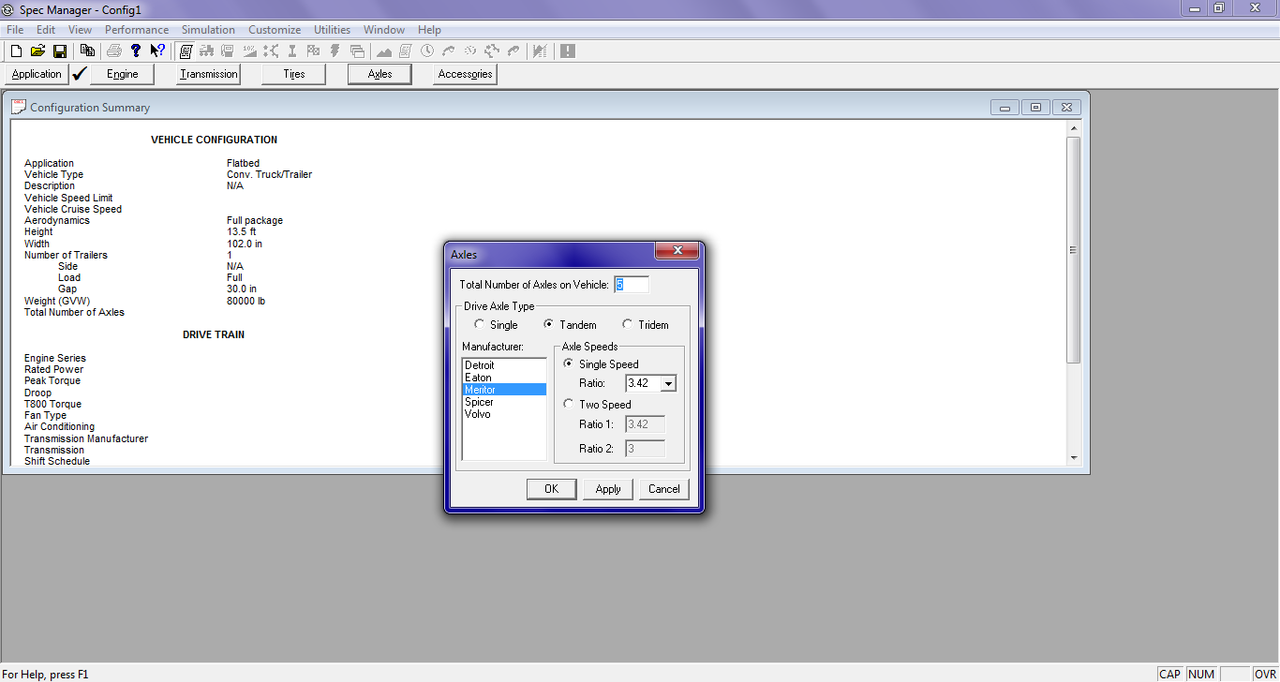Select Spicer in the Manufacturer list
This screenshot has width=1280, height=682.
pyautogui.click(x=504, y=402)
